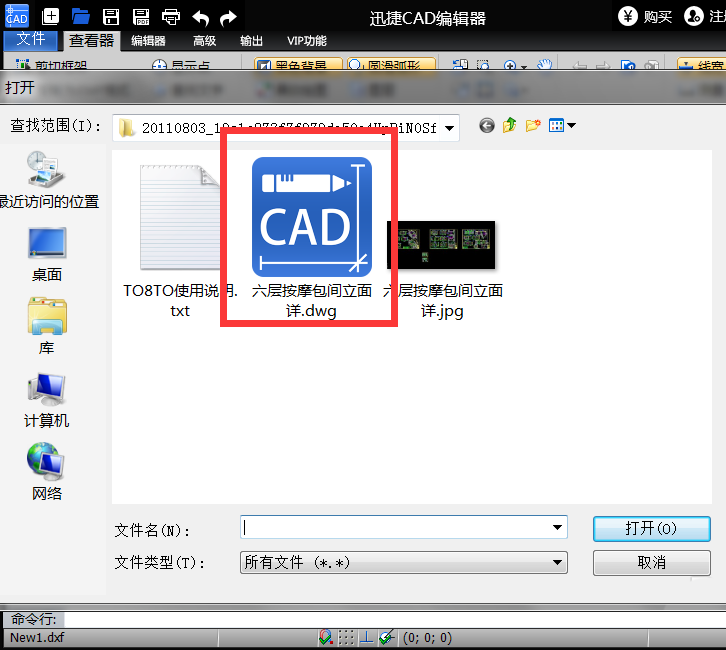Click the Undo arrow icon

click(200, 16)
